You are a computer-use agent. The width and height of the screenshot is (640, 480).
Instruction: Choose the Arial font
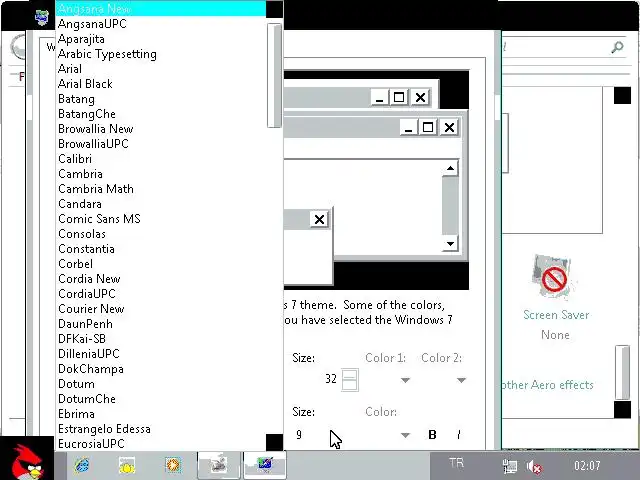tap(161, 69)
